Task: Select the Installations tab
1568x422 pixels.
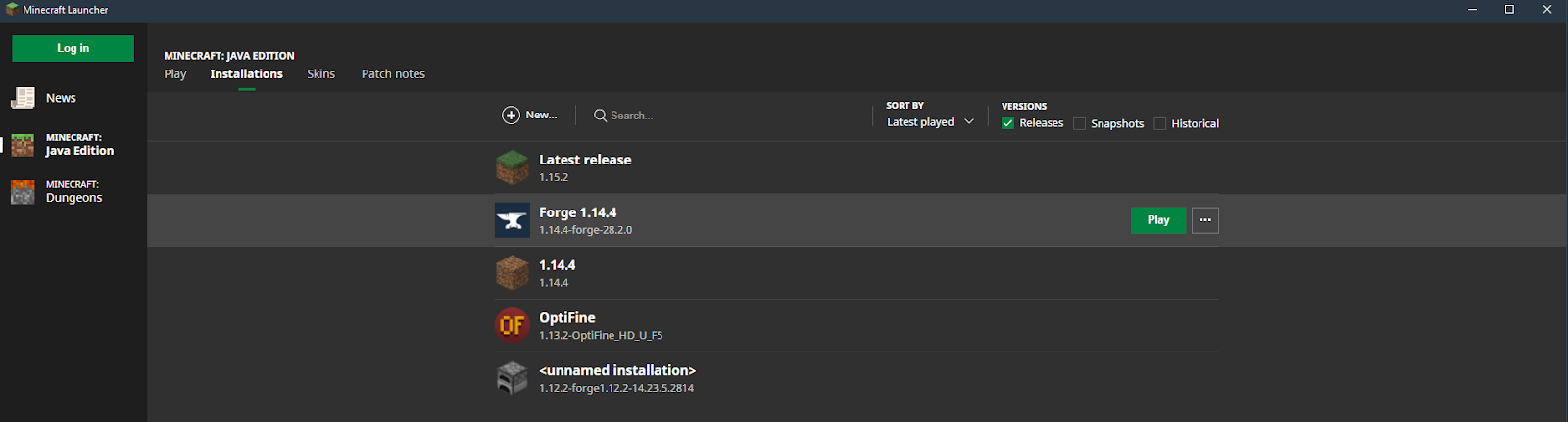Action: [x=246, y=74]
